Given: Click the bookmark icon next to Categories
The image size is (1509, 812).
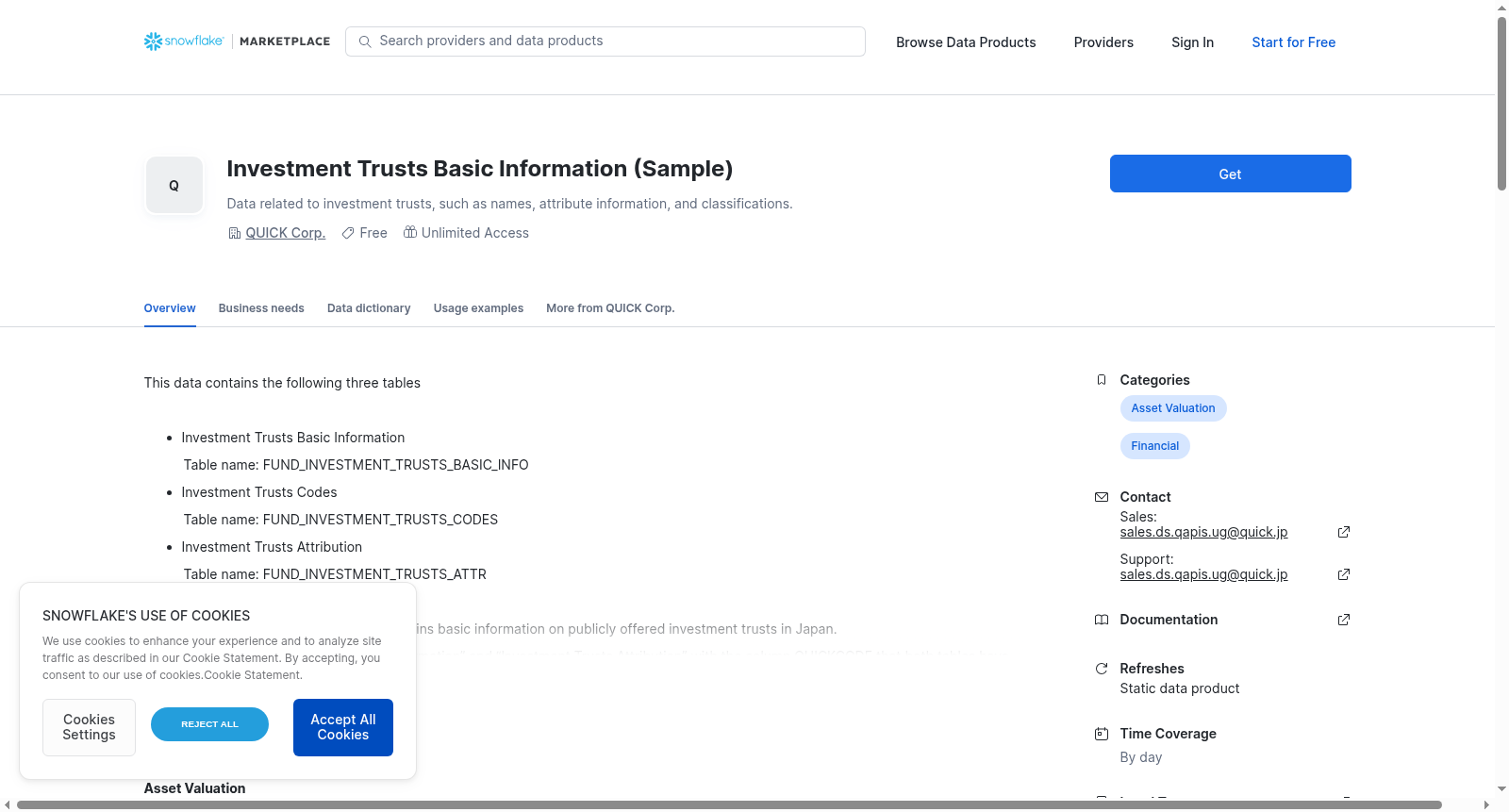Looking at the screenshot, I should (1102, 380).
